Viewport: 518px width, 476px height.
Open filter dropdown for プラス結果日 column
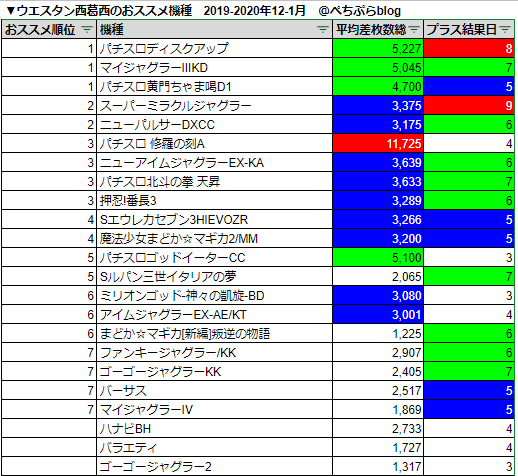tap(505, 30)
